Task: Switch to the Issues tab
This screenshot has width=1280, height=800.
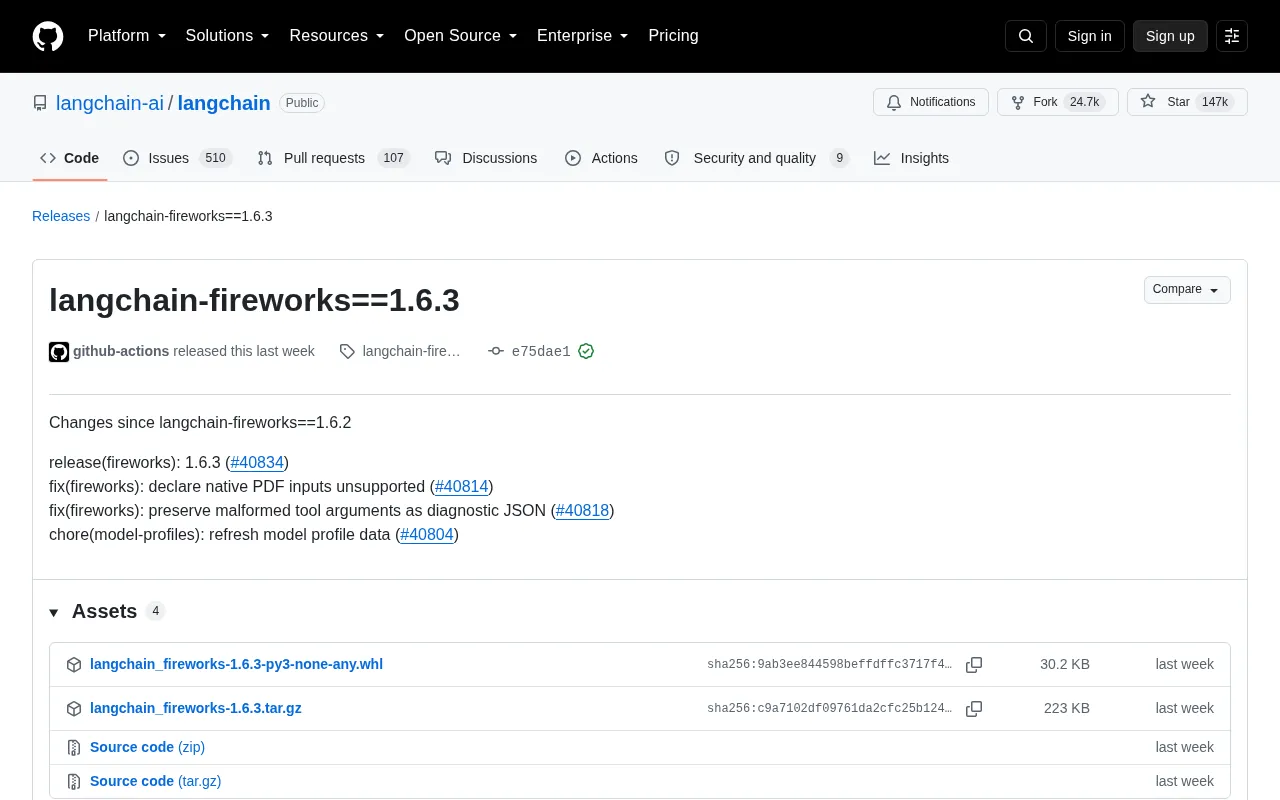Action: 177,158
